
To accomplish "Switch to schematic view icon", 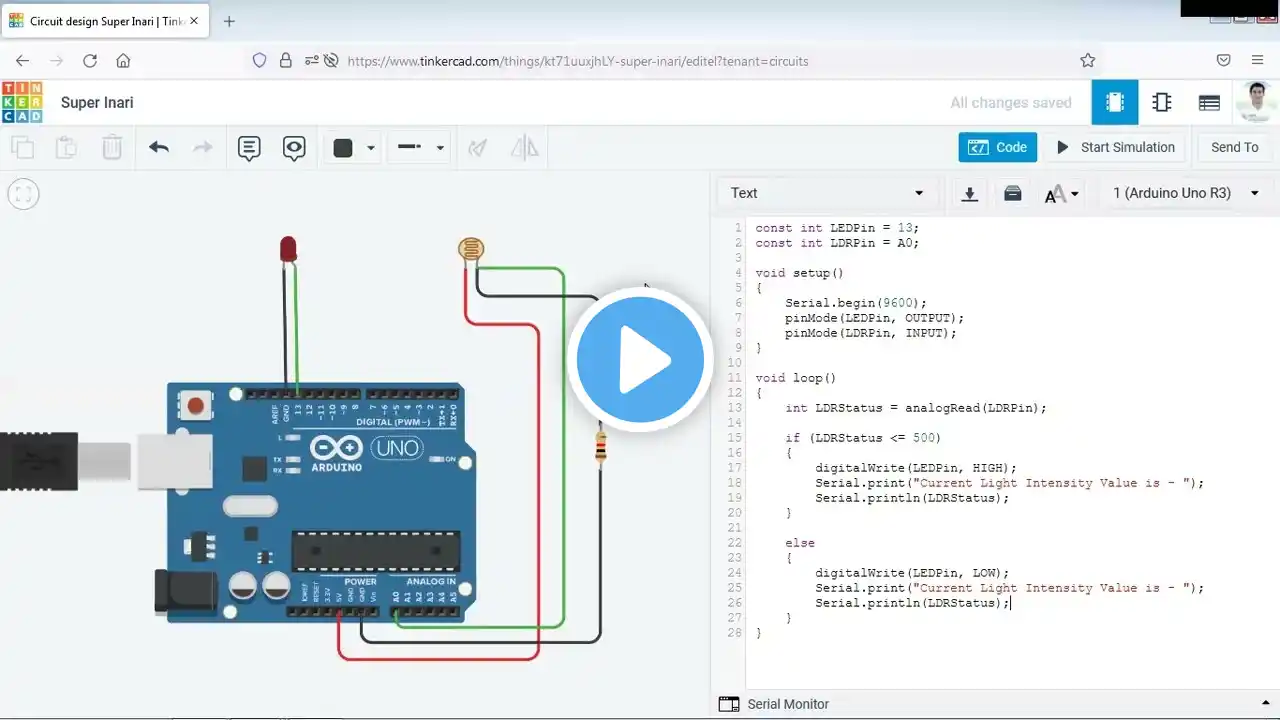I will click(x=1162, y=102).
